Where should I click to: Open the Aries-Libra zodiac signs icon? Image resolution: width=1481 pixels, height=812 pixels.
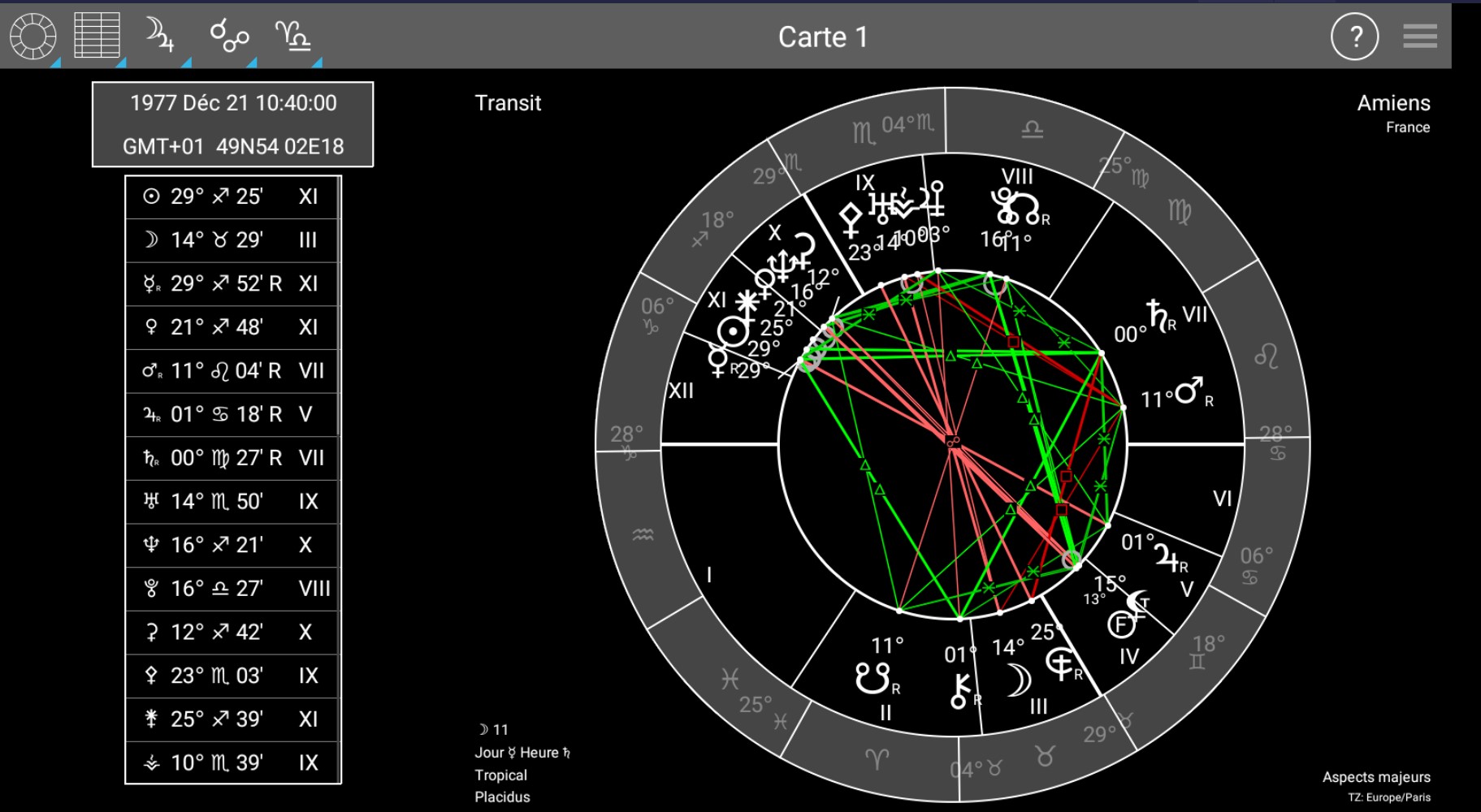click(293, 36)
